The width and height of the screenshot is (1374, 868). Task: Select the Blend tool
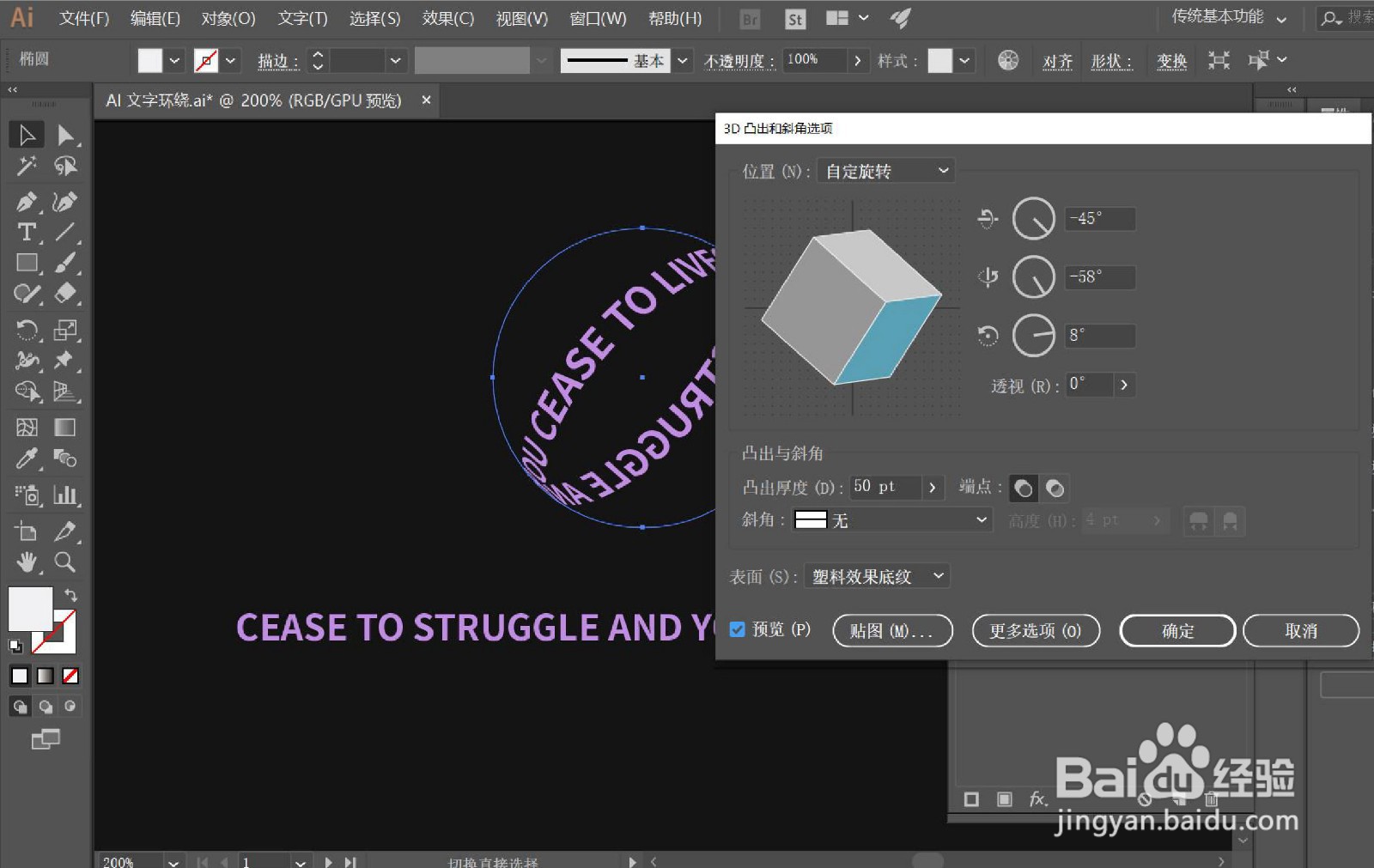[x=65, y=458]
